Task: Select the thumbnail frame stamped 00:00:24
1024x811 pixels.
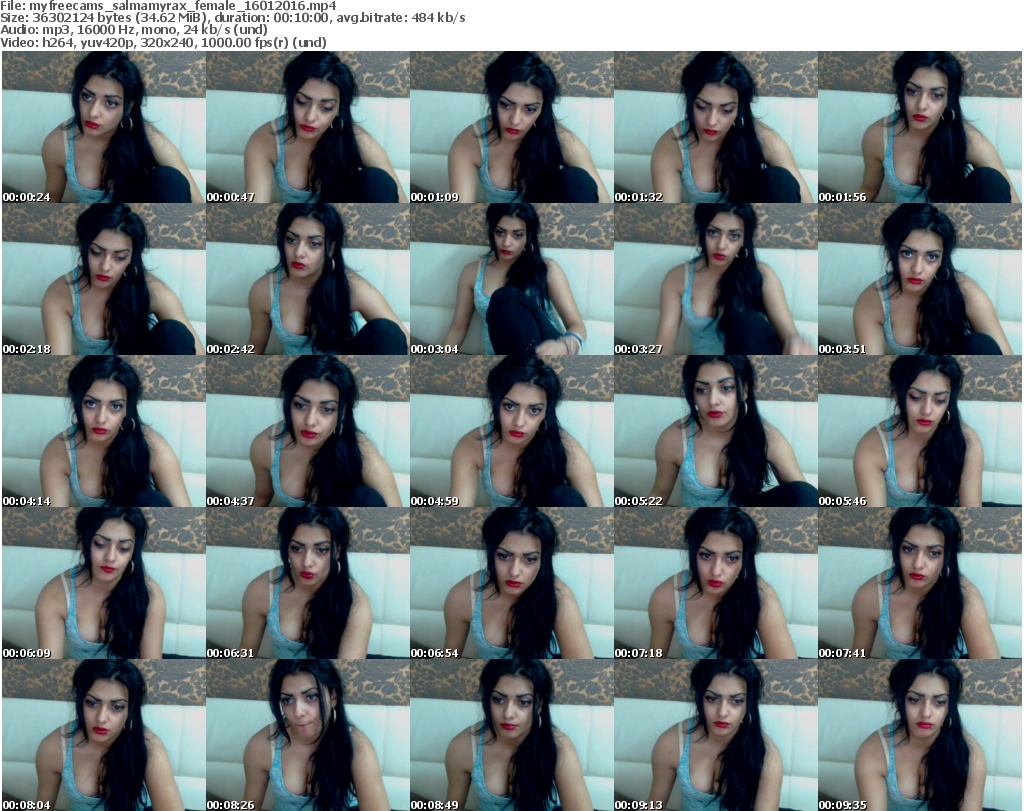Action: [x=104, y=127]
